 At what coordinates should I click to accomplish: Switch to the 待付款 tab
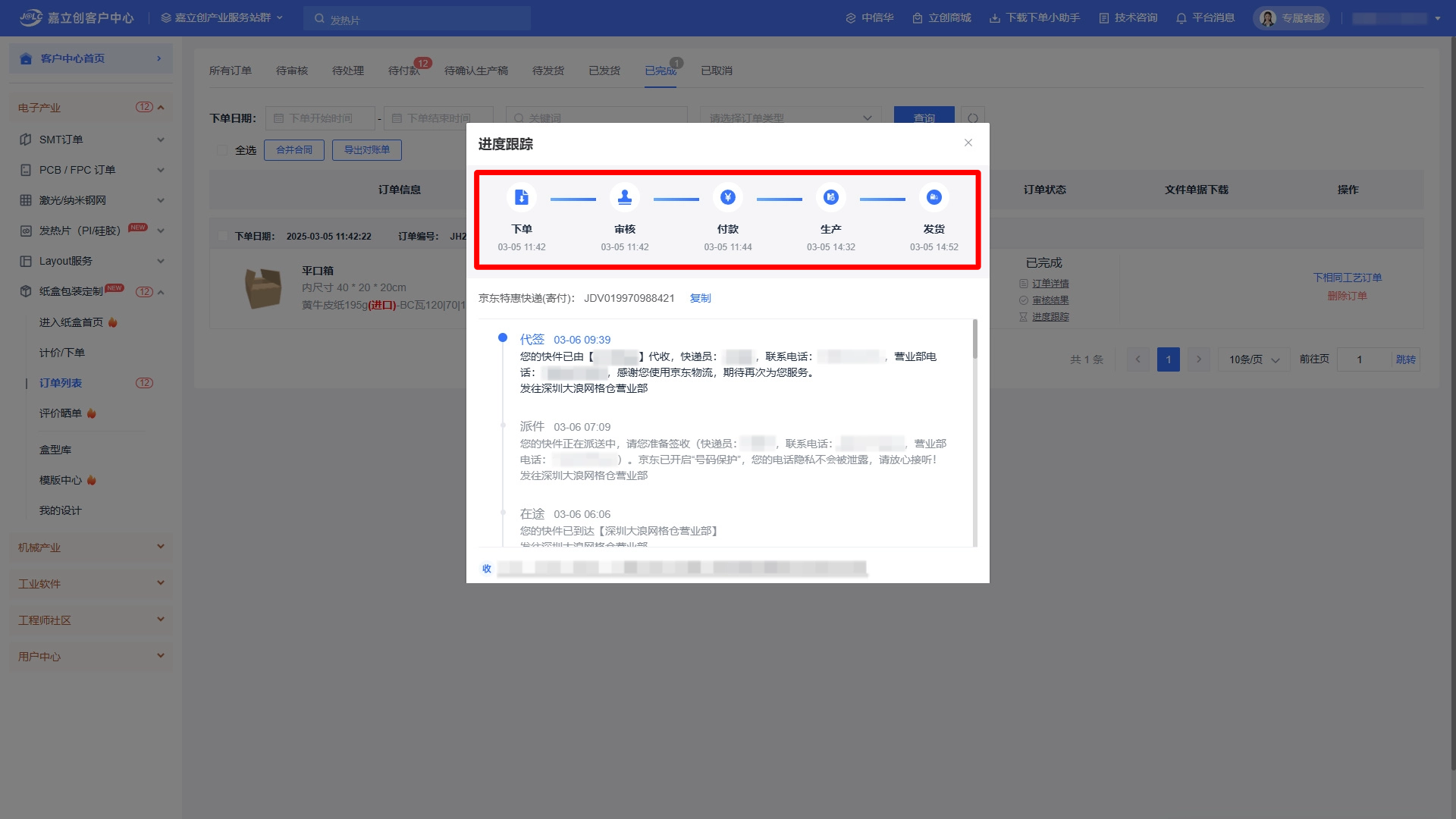pos(403,71)
